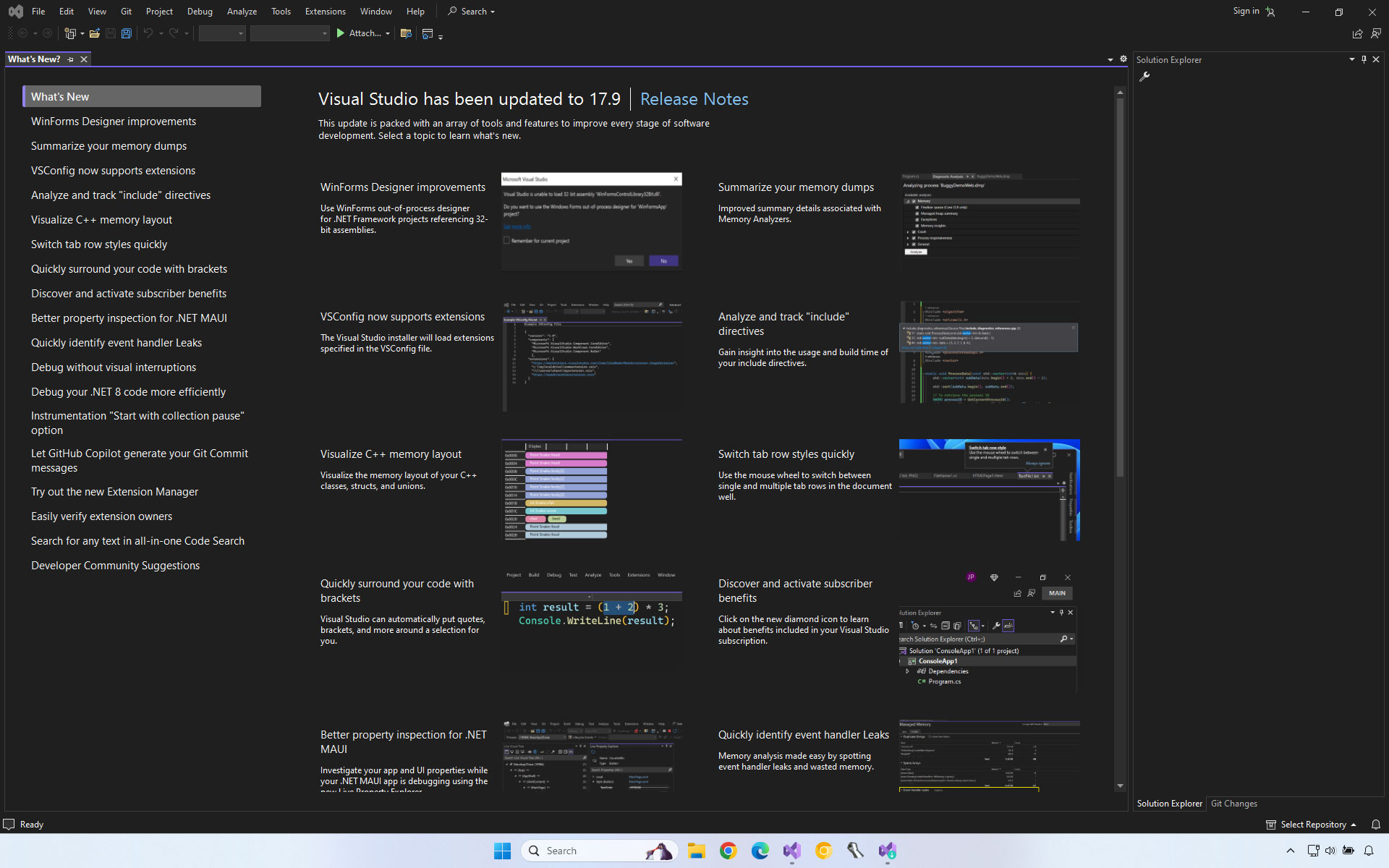
Task: Open Find in Files from toolbar
Action: click(x=406, y=33)
